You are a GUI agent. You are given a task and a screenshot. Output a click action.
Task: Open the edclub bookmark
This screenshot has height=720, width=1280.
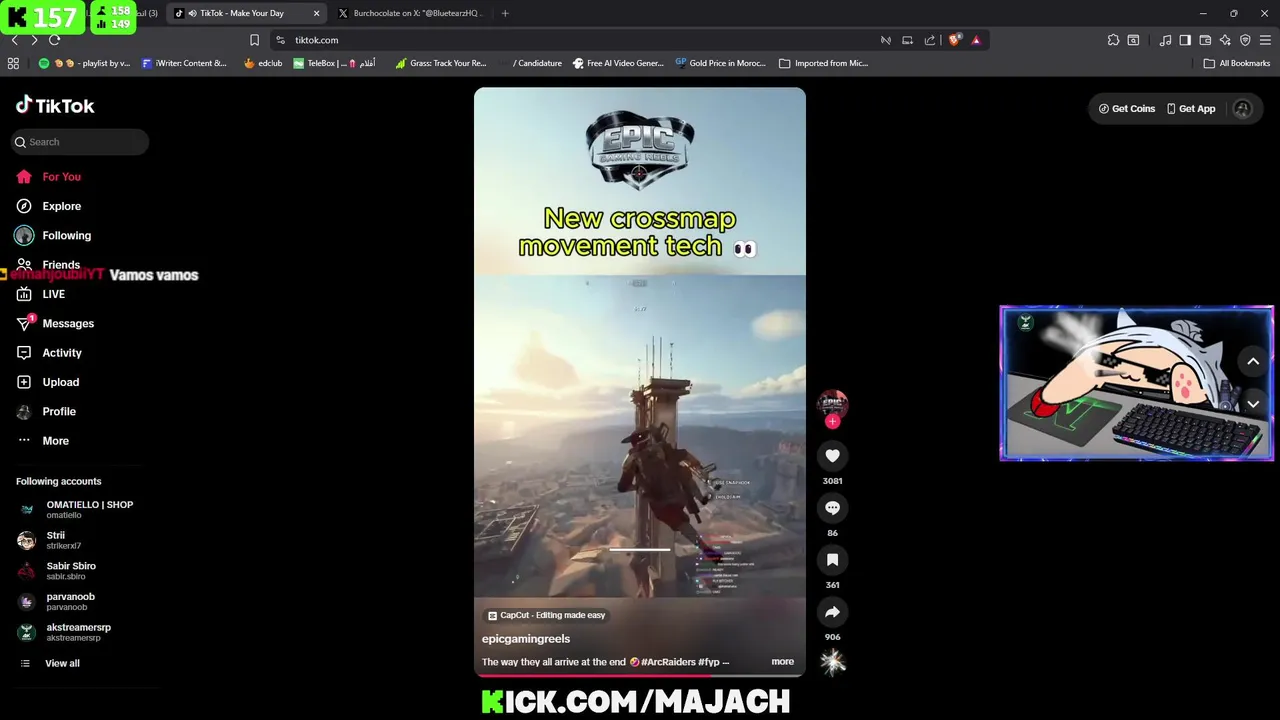point(263,63)
